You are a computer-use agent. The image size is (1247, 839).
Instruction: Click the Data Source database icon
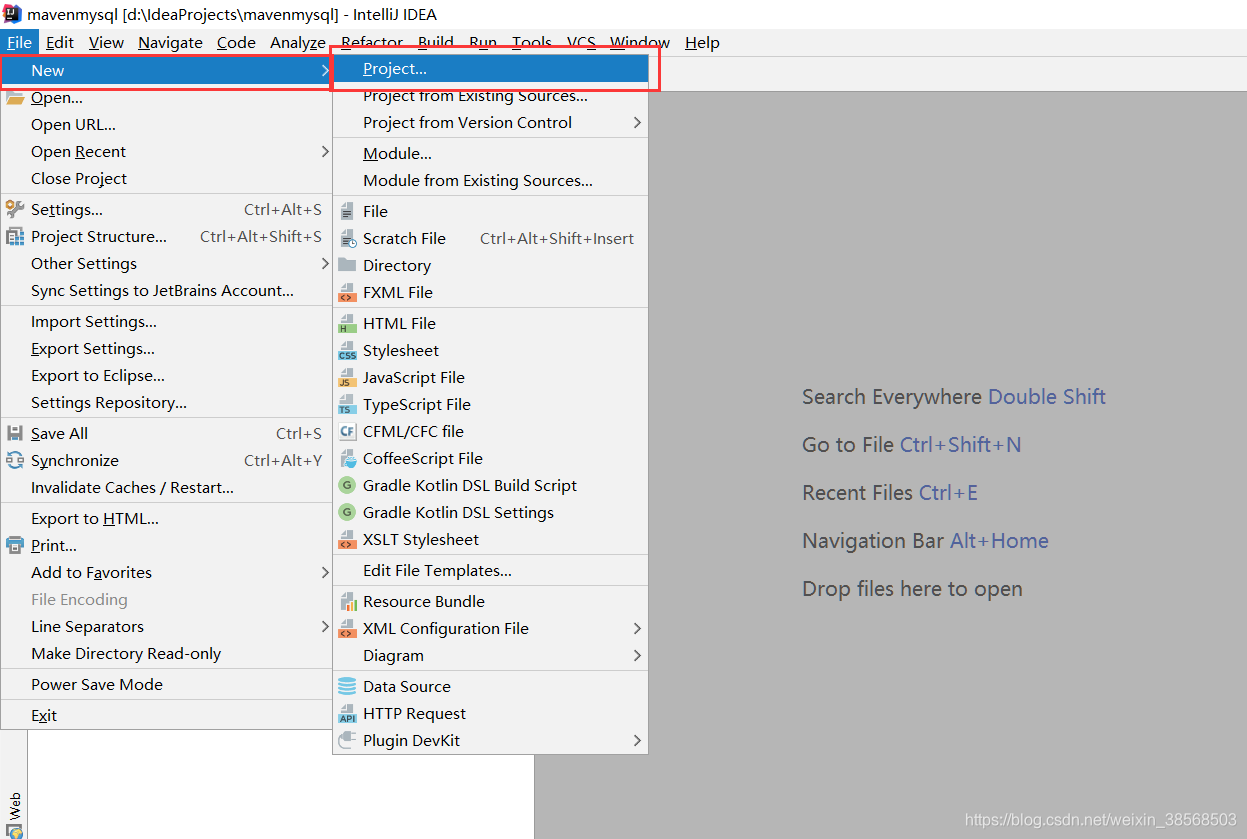pos(347,686)
